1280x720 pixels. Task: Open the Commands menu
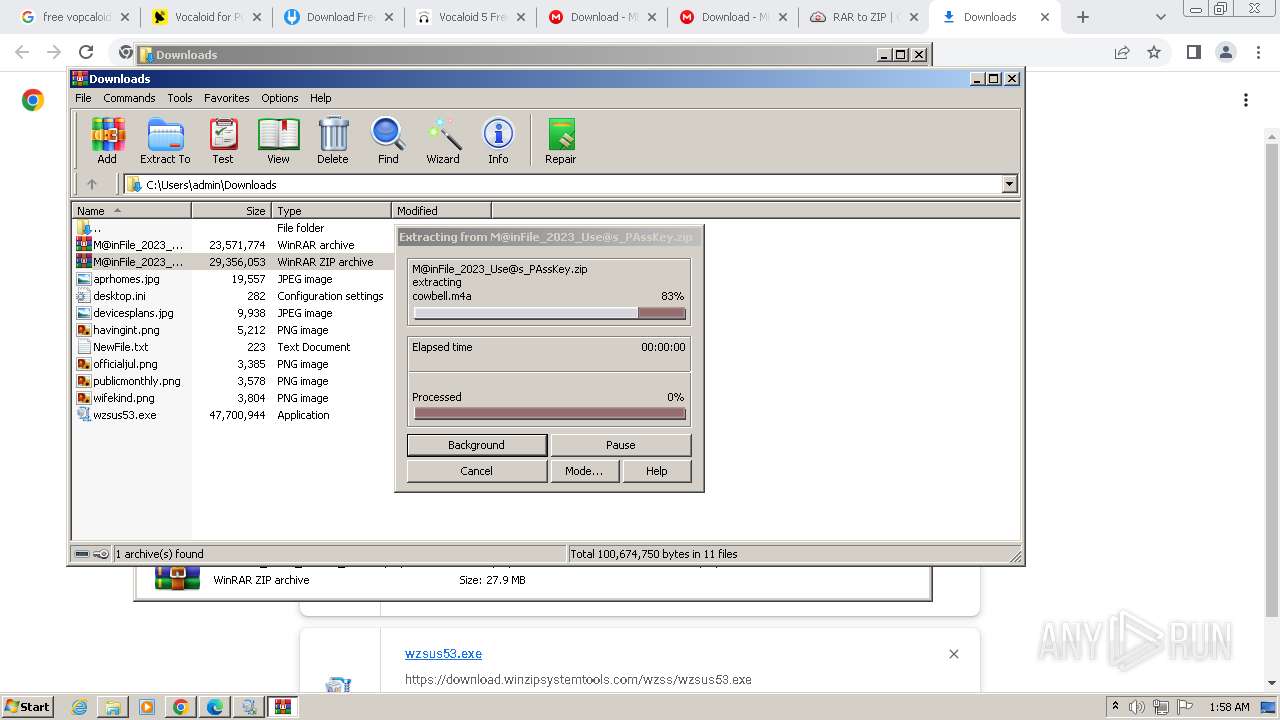click(x=129, y=98)
